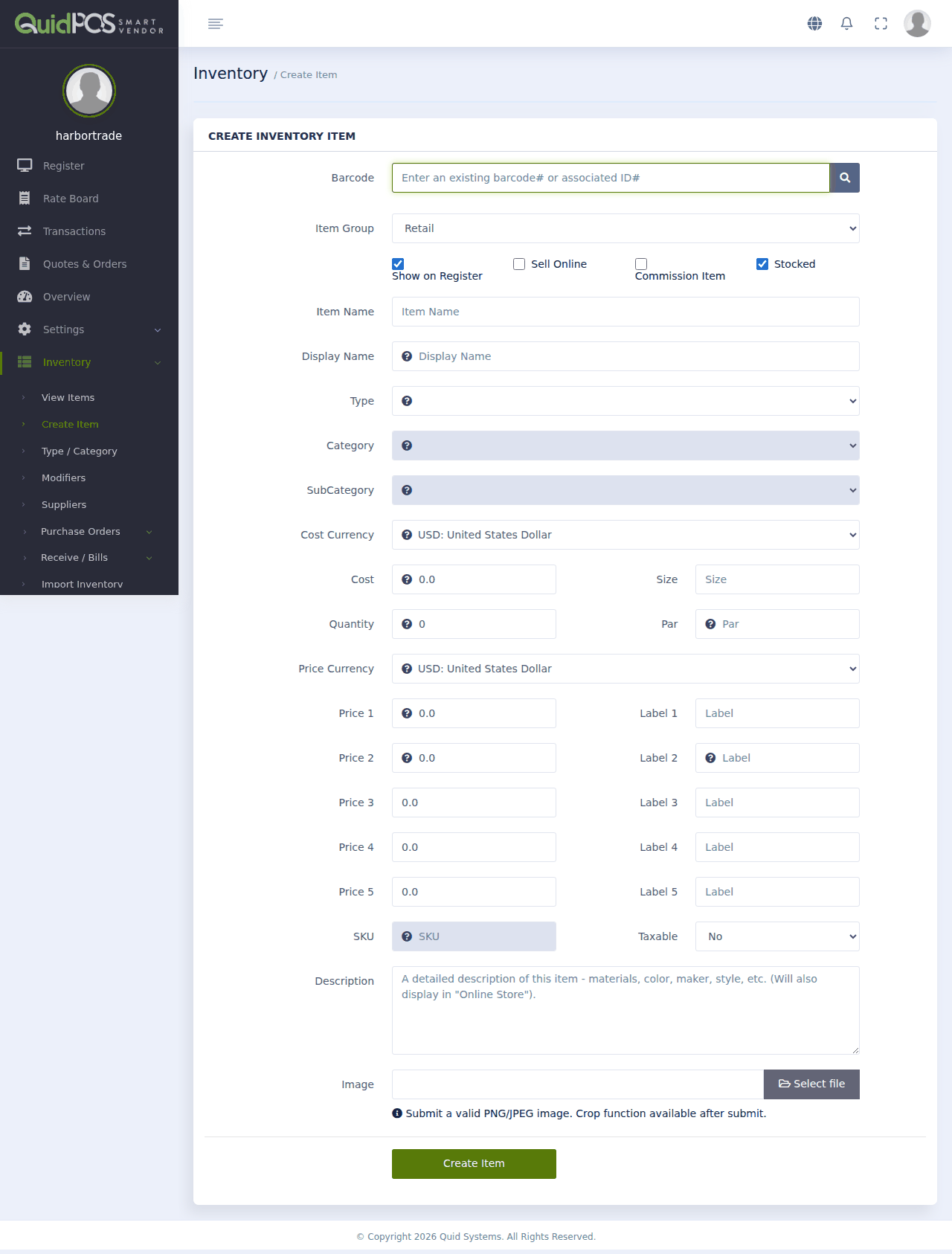Open the notifications bell icon
The height and width of the screenshot is (1254, 952).
(846, 24)
